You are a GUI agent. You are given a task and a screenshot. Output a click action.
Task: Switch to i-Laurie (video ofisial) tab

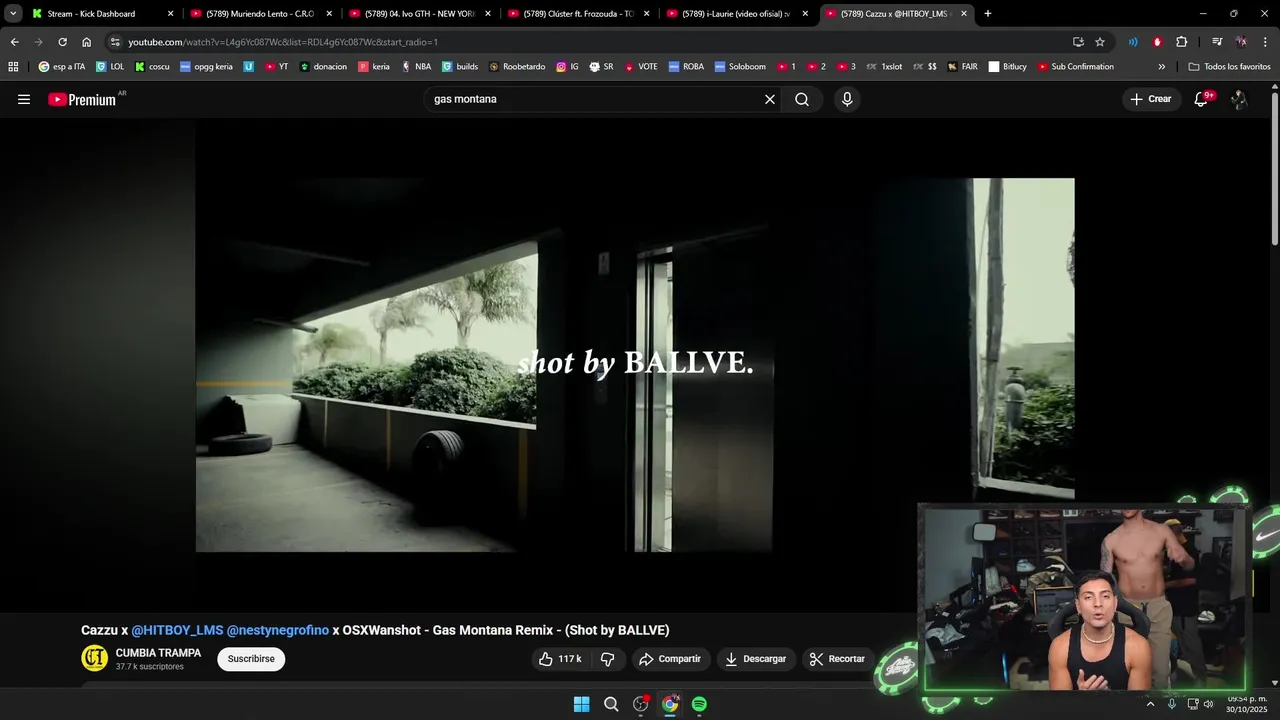pos(737,14)
